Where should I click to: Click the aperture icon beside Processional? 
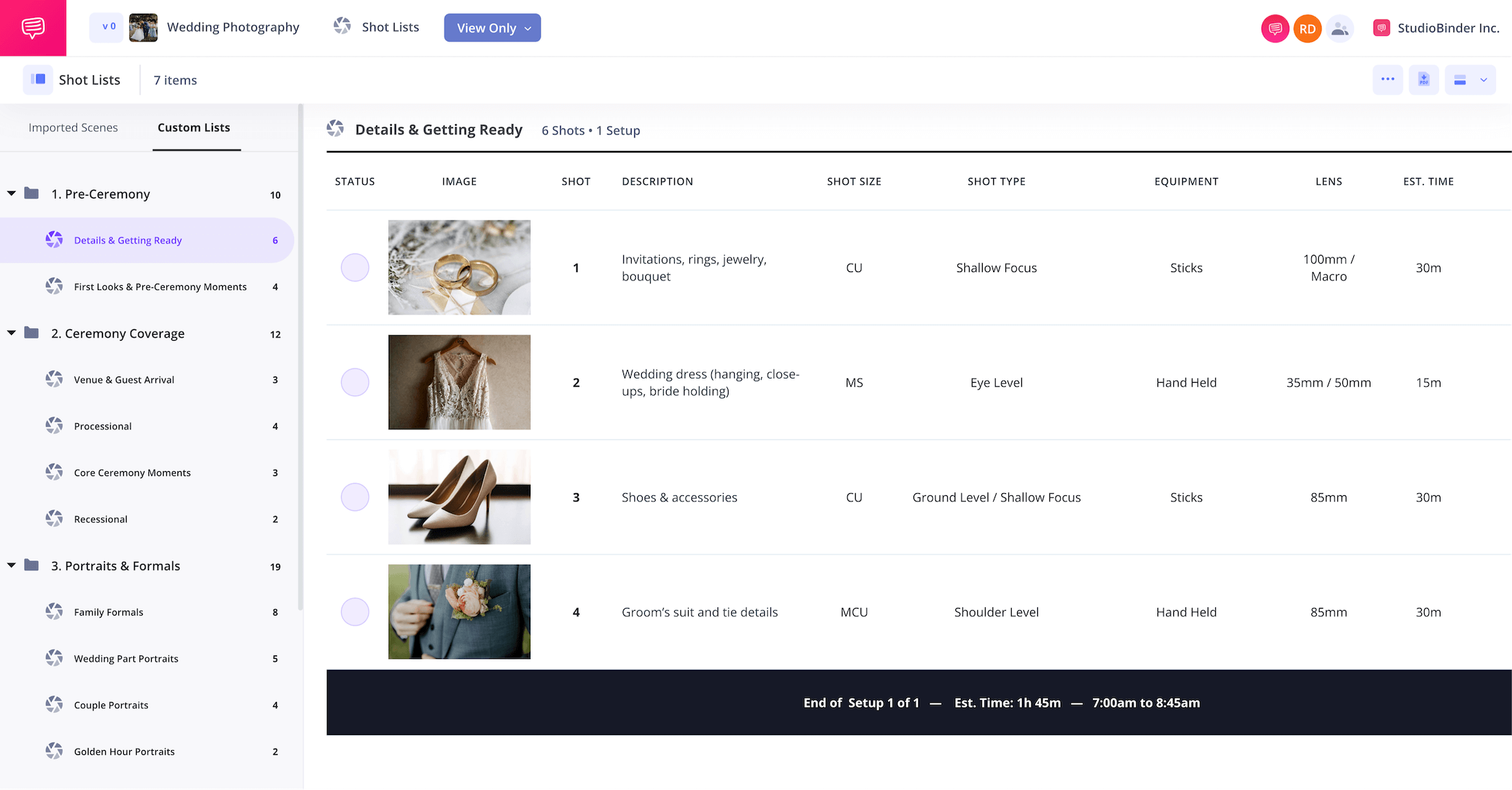pyautogui.click(x=54, y=426)
